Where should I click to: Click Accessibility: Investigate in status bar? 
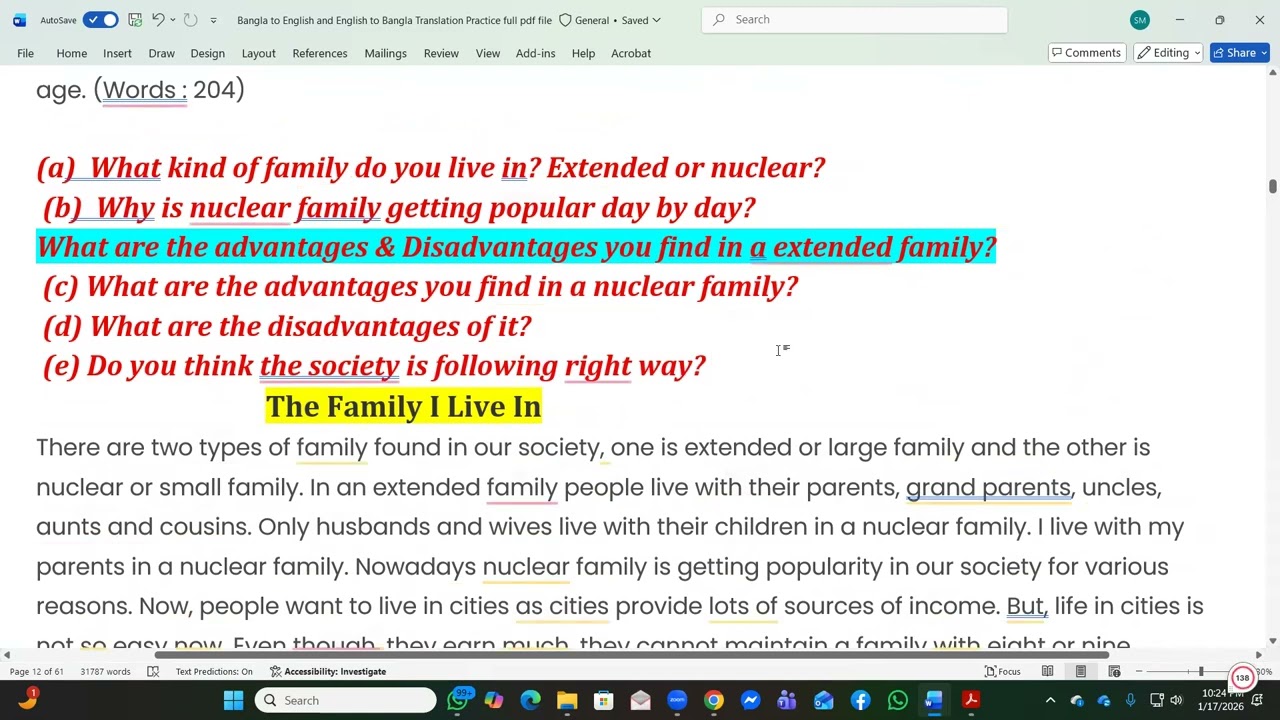(x=328, y=672)
